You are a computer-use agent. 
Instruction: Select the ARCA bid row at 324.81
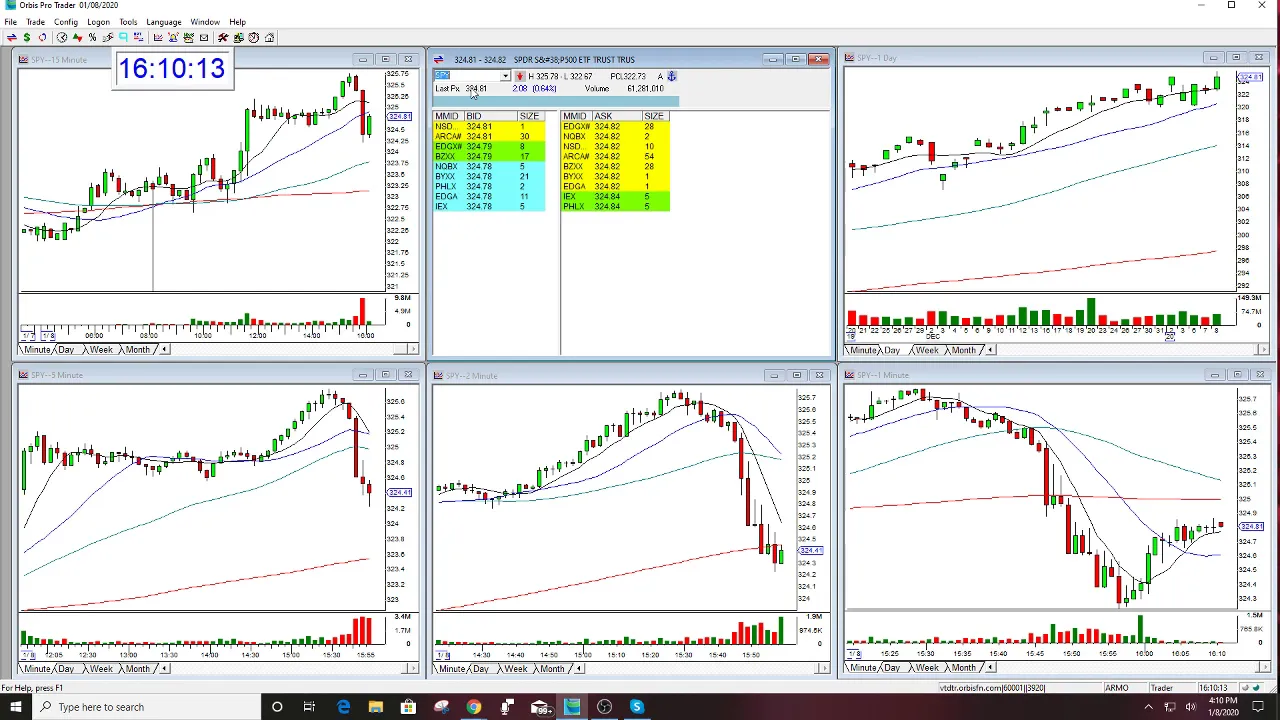coord(489,137)
